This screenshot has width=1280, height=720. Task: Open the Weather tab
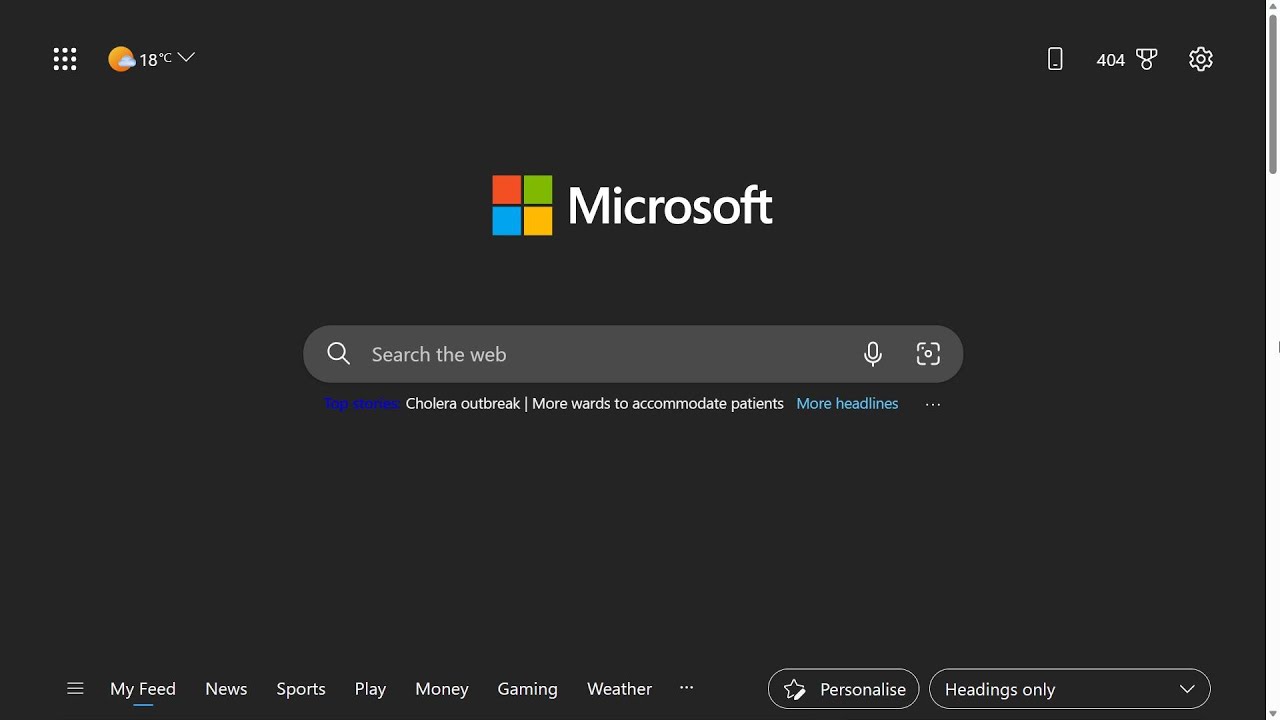[619, 689]
